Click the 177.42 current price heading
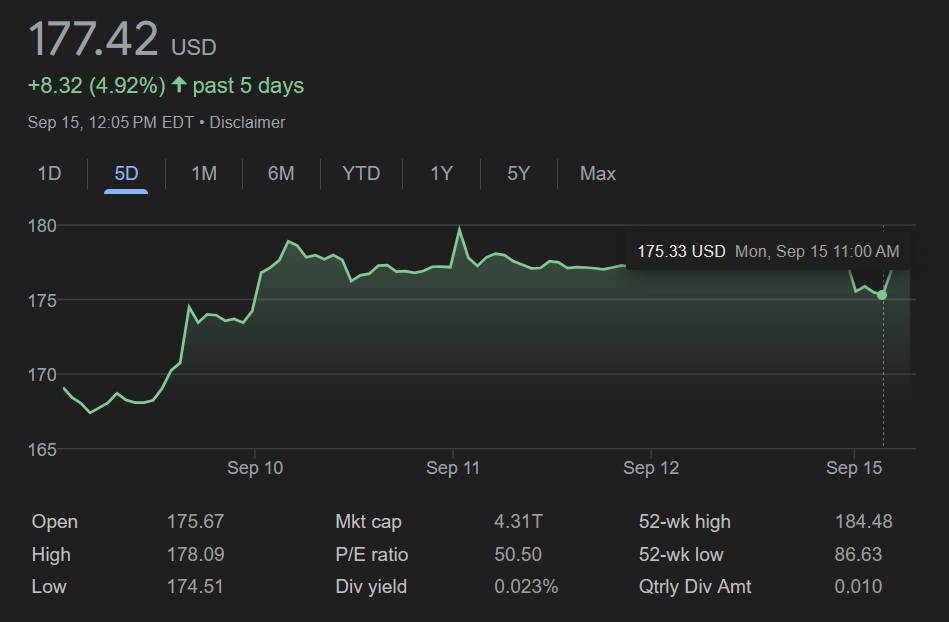Viewport: 949px width, 622px height. coord(93,41)
